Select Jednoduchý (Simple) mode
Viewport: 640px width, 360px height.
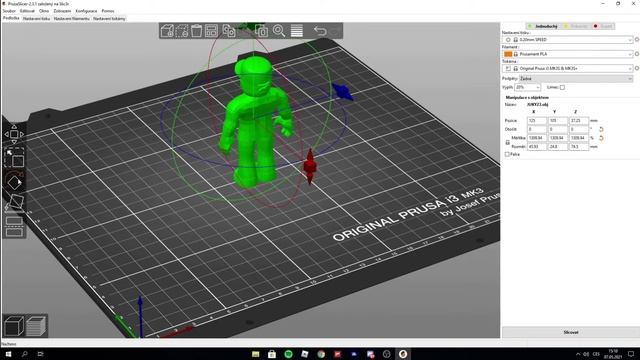(542, 26)
